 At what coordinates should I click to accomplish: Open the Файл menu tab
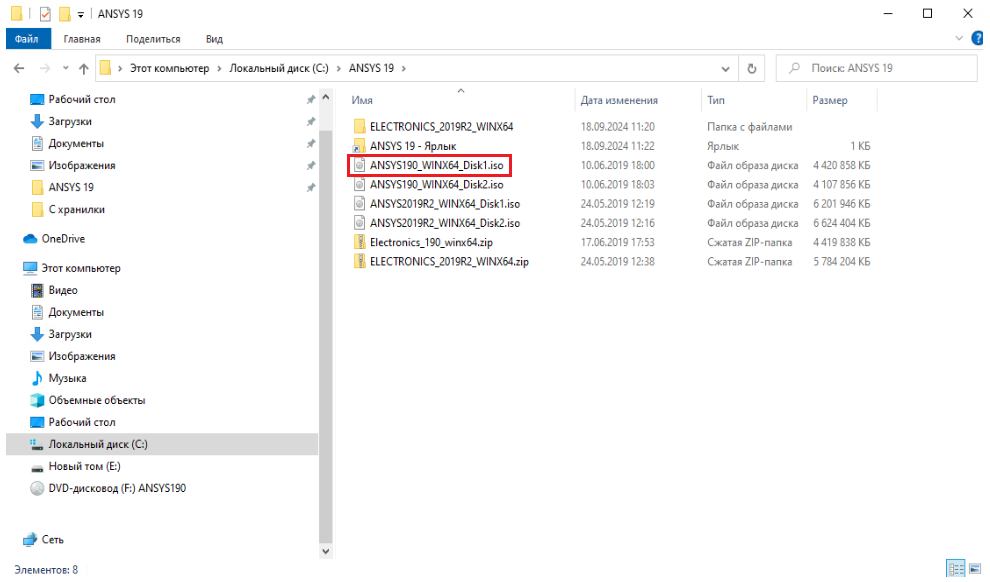[27, 39]
